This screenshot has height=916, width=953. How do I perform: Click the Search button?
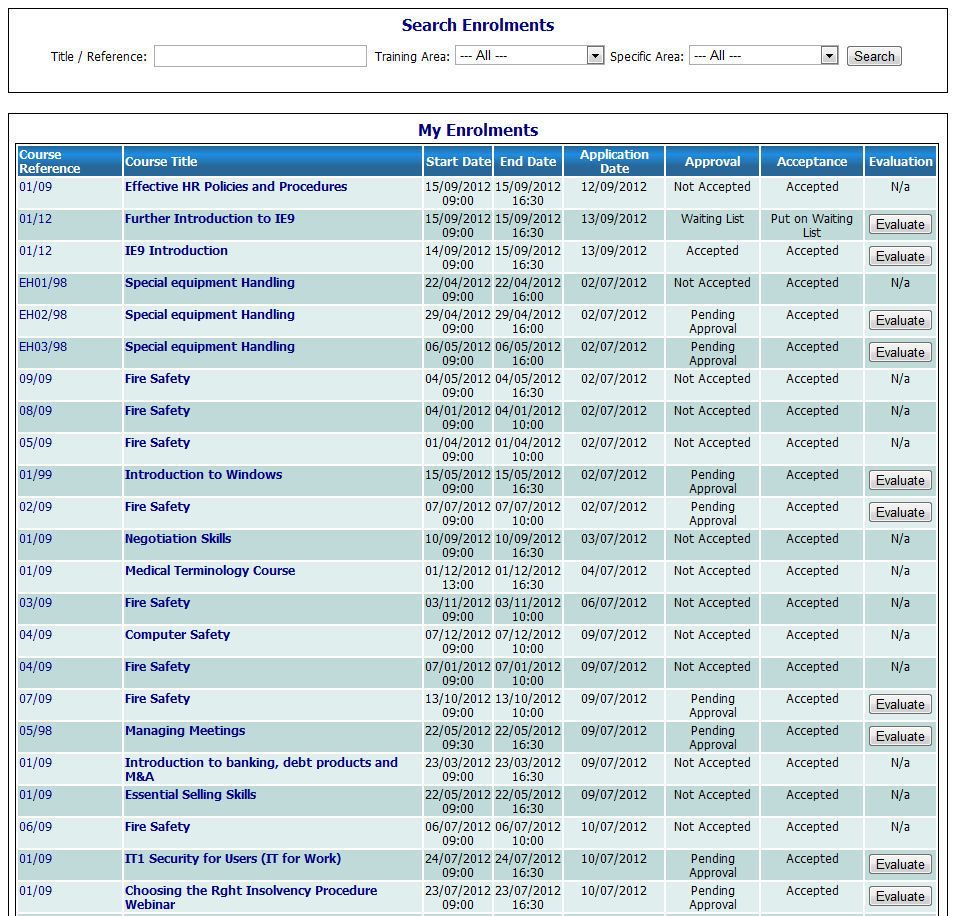point(874,56)
